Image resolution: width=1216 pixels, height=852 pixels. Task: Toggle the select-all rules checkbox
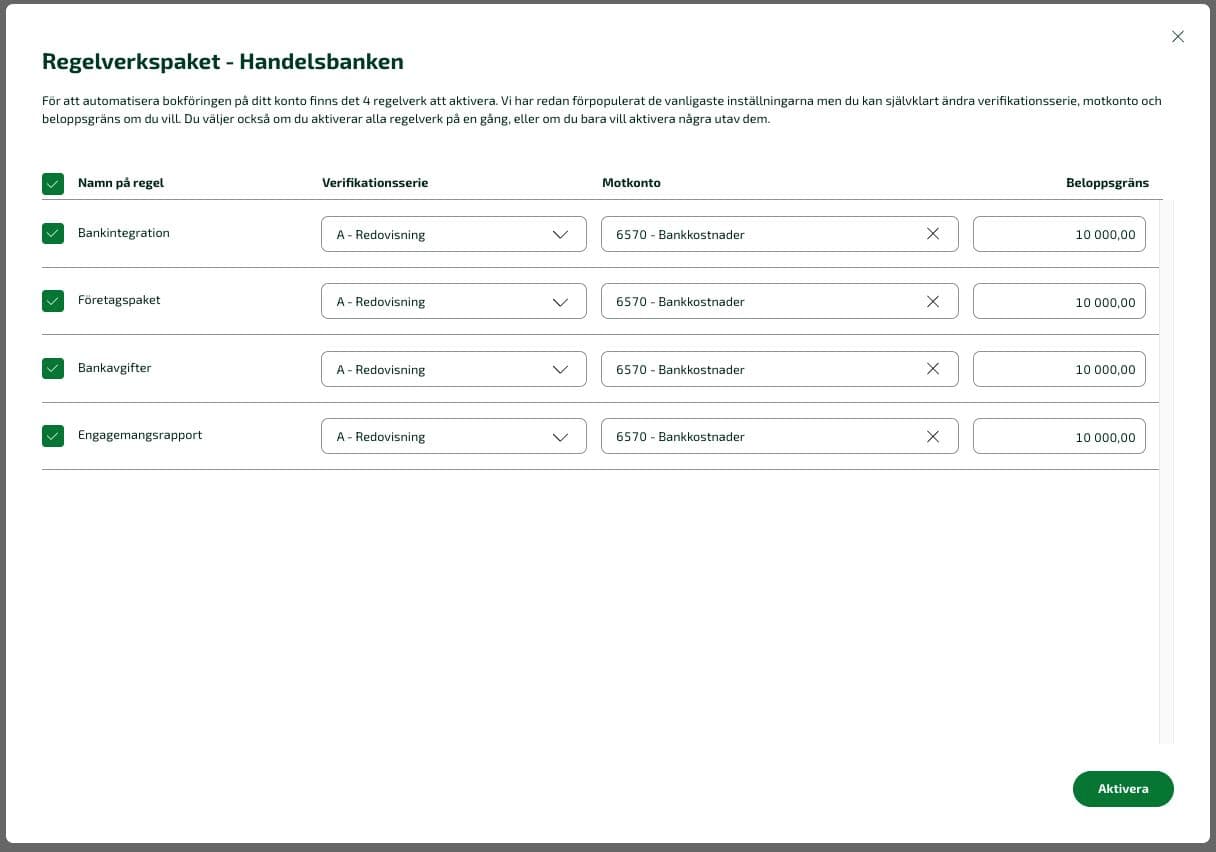tap(53, 183)
